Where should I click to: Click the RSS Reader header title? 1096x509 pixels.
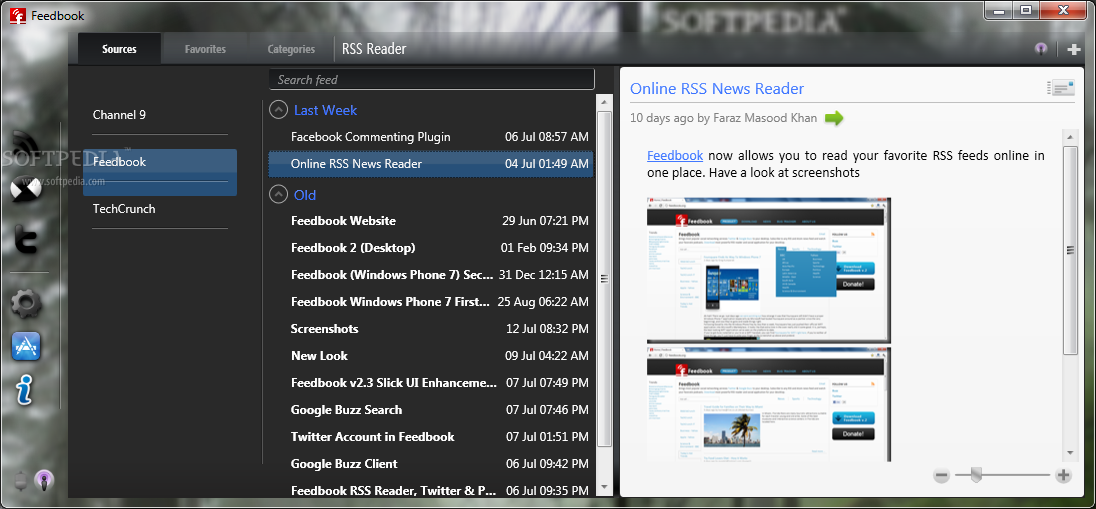click(x=374, y=49)
